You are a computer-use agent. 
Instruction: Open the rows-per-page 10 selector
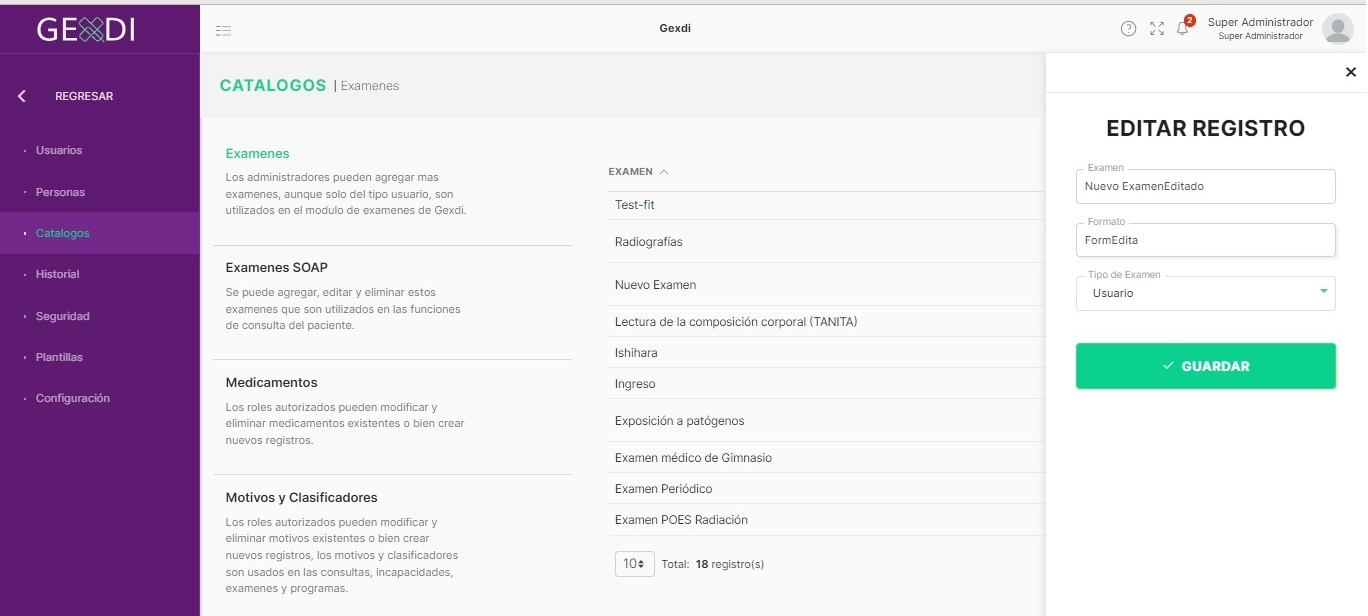[634, 564]
